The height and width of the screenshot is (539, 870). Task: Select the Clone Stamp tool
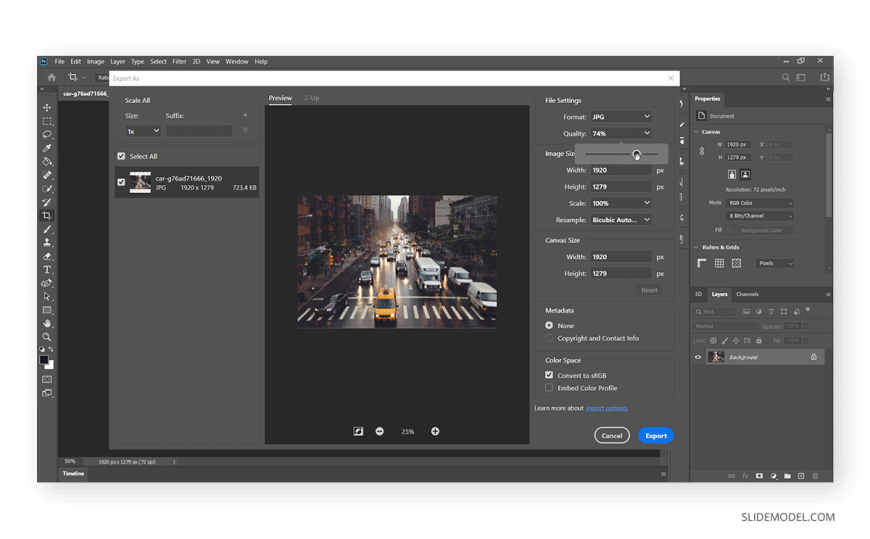47,243
